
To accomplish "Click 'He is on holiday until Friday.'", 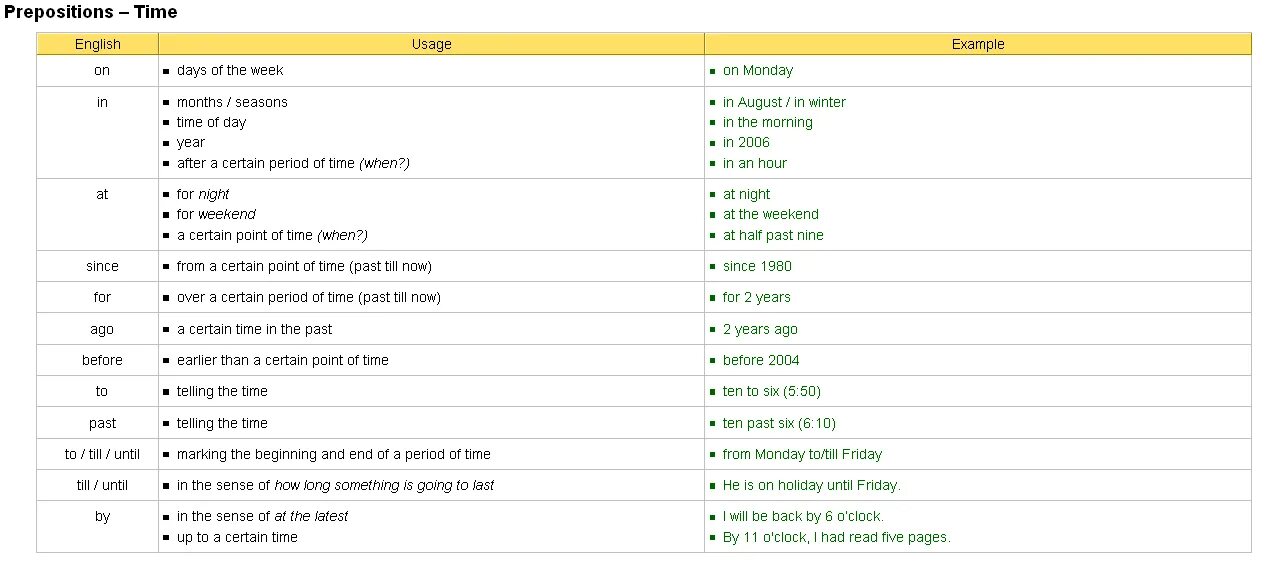I will click(x=811, y=486).
